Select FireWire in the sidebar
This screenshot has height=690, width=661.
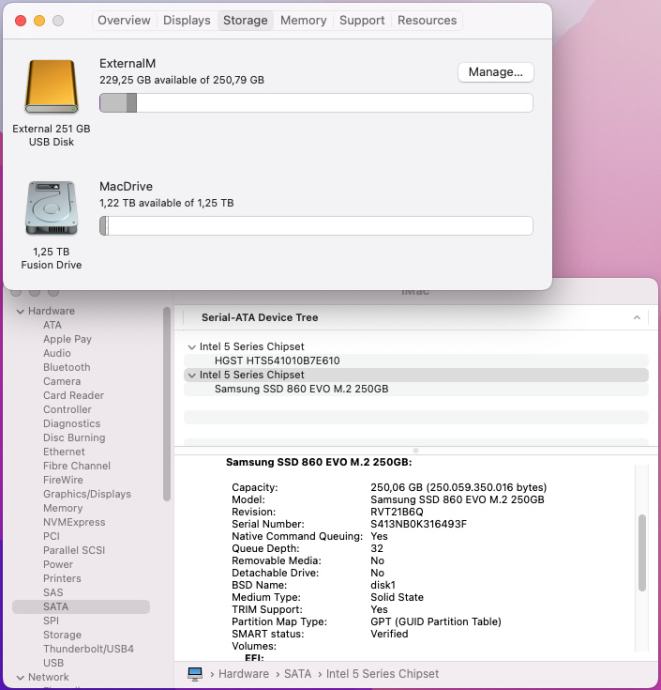(x=63, y=480)
